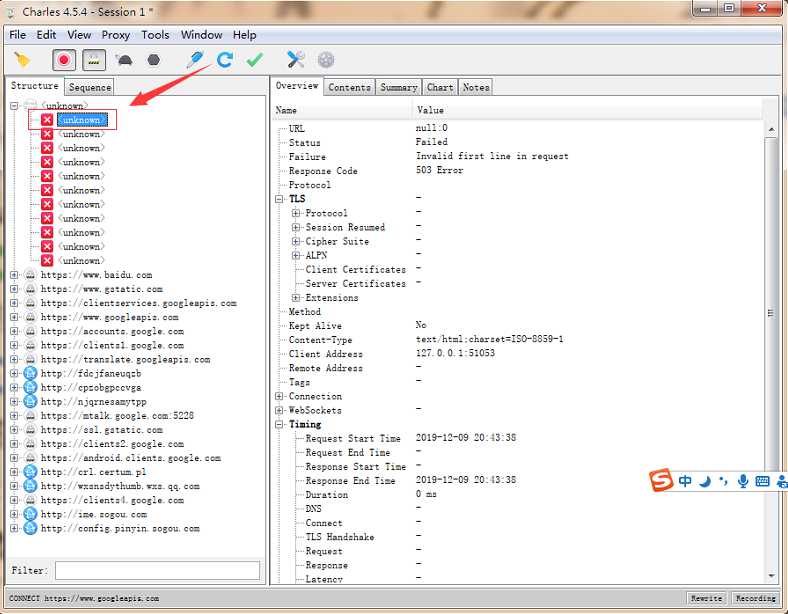This screenshot has width=788, height=614.
Task: Toggle Sogou Chinese mode 中 icon
Action: click(x=685, y=481)
